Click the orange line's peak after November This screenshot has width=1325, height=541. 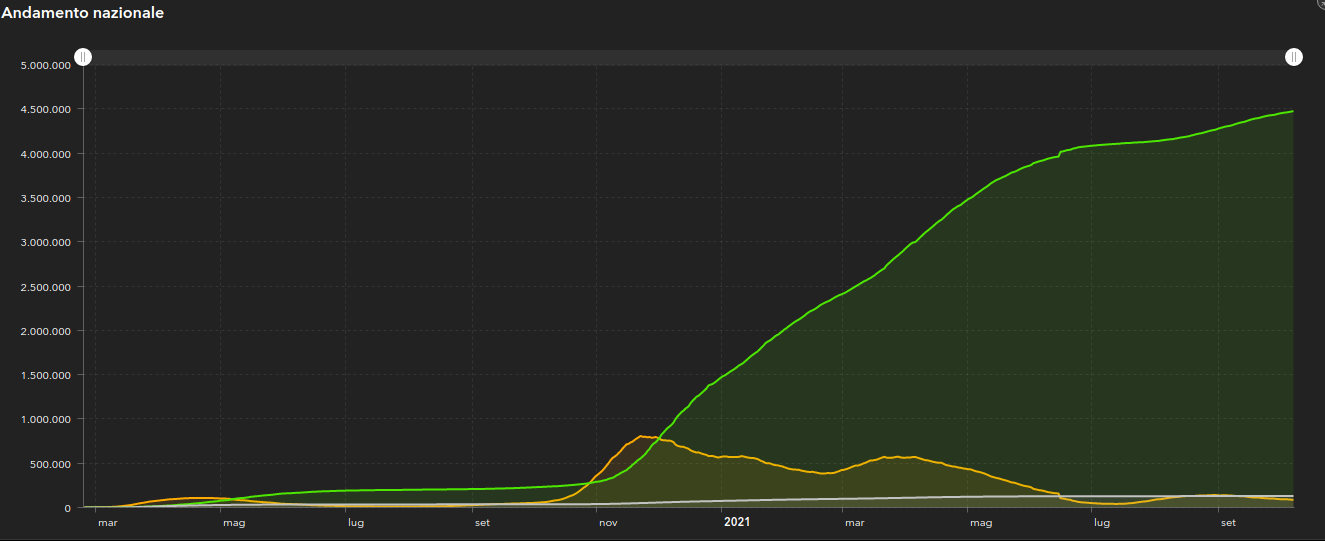[641, 436]
